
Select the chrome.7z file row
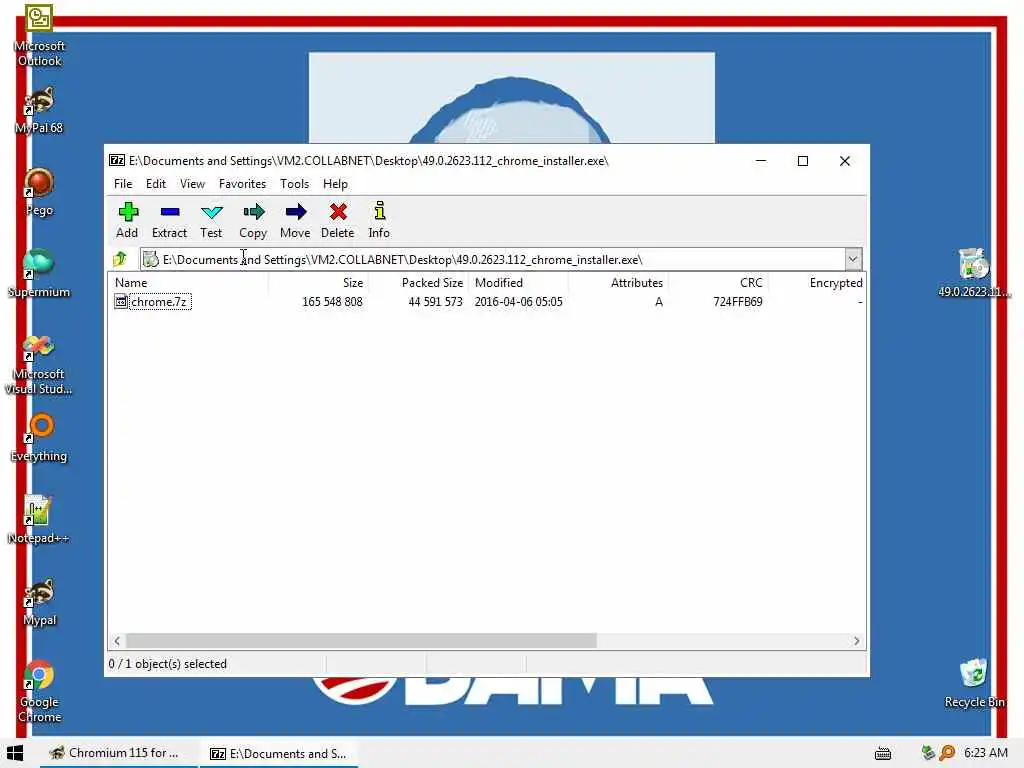[x=487, y=302]
